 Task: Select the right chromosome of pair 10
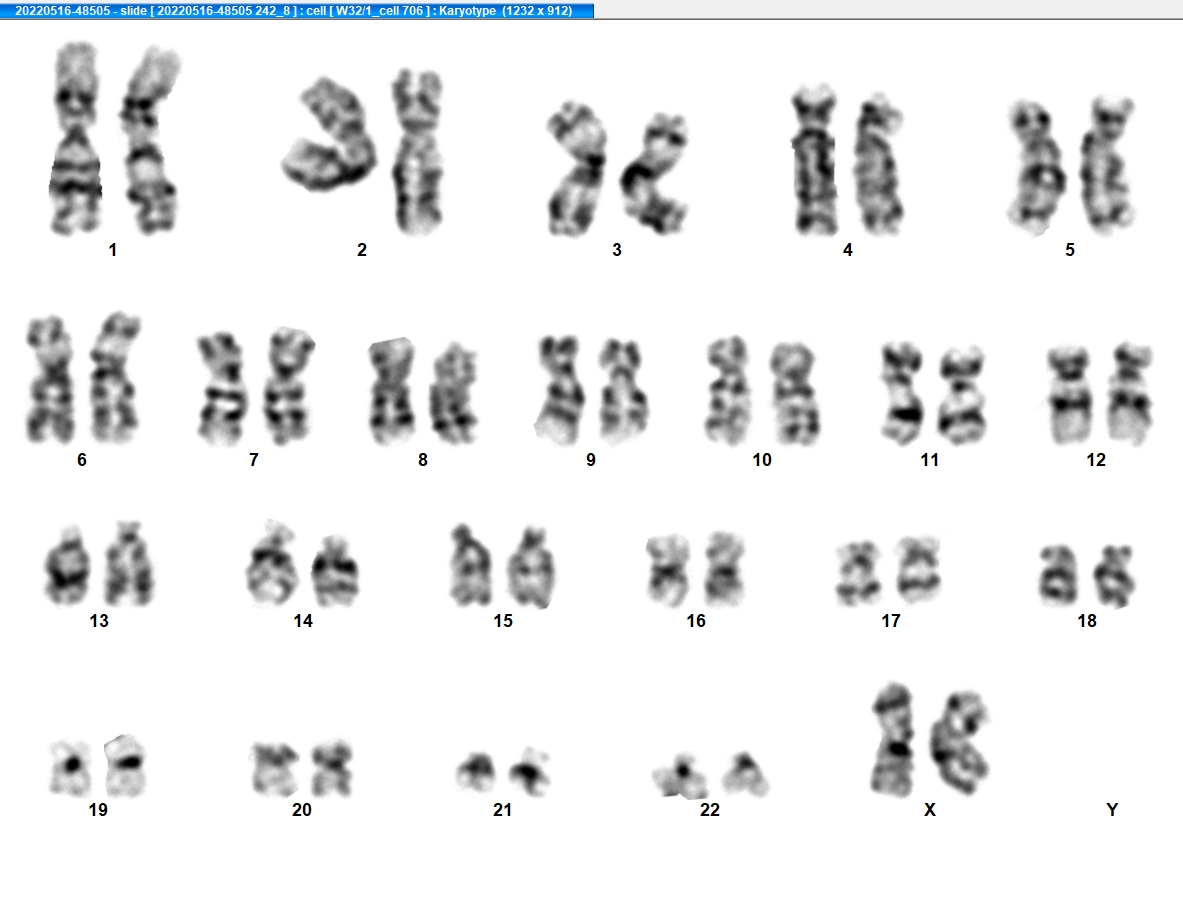(x=794, y=393)
